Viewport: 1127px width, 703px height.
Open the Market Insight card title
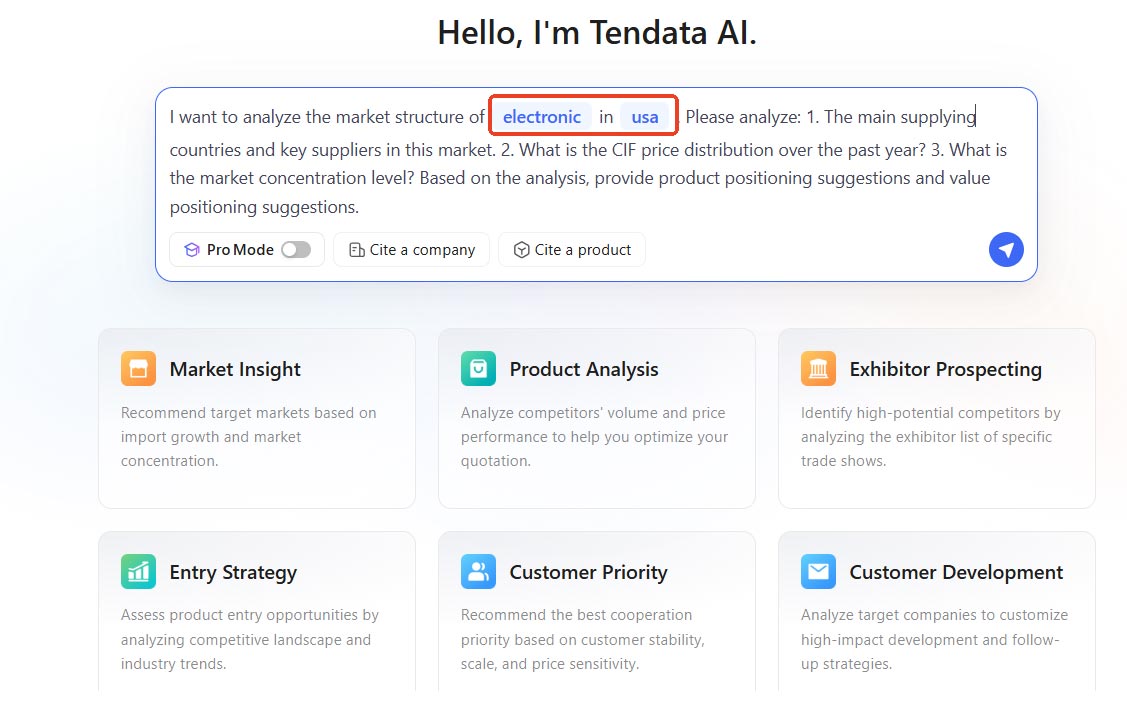pos(235,369)
